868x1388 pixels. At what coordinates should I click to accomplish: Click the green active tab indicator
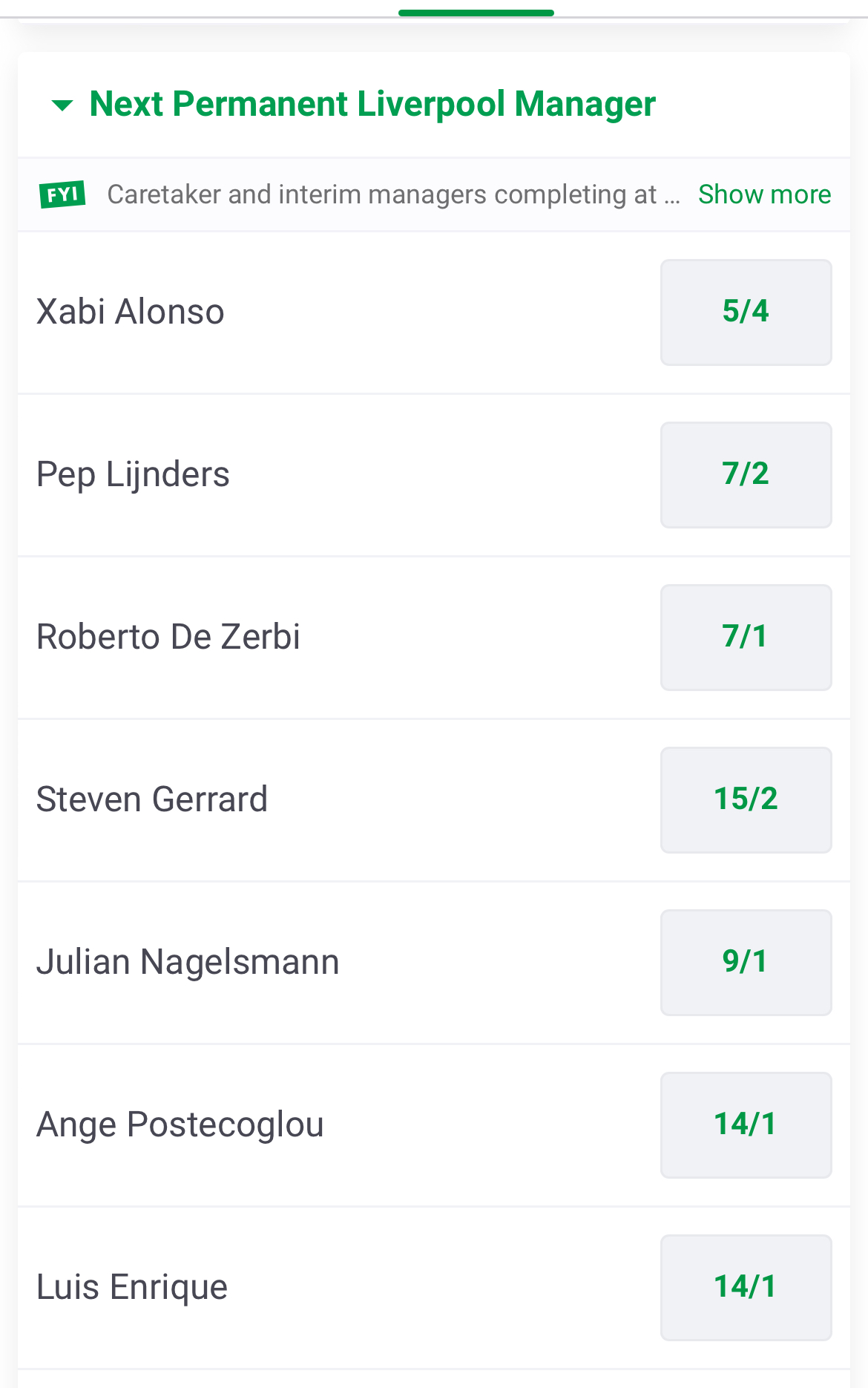[x=476, y=13]
